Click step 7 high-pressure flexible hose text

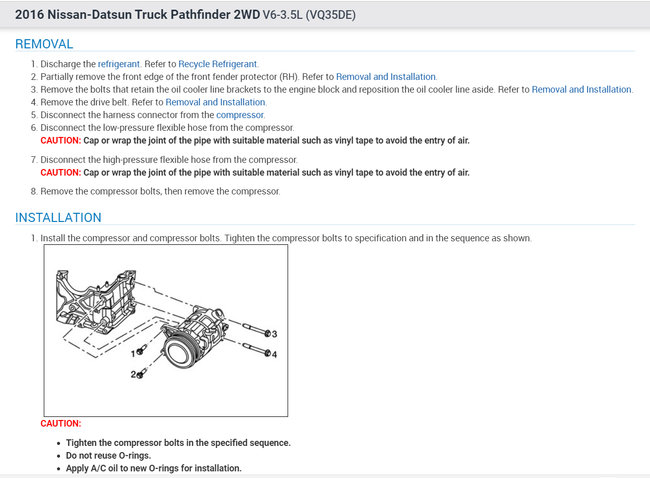[169, 160]
